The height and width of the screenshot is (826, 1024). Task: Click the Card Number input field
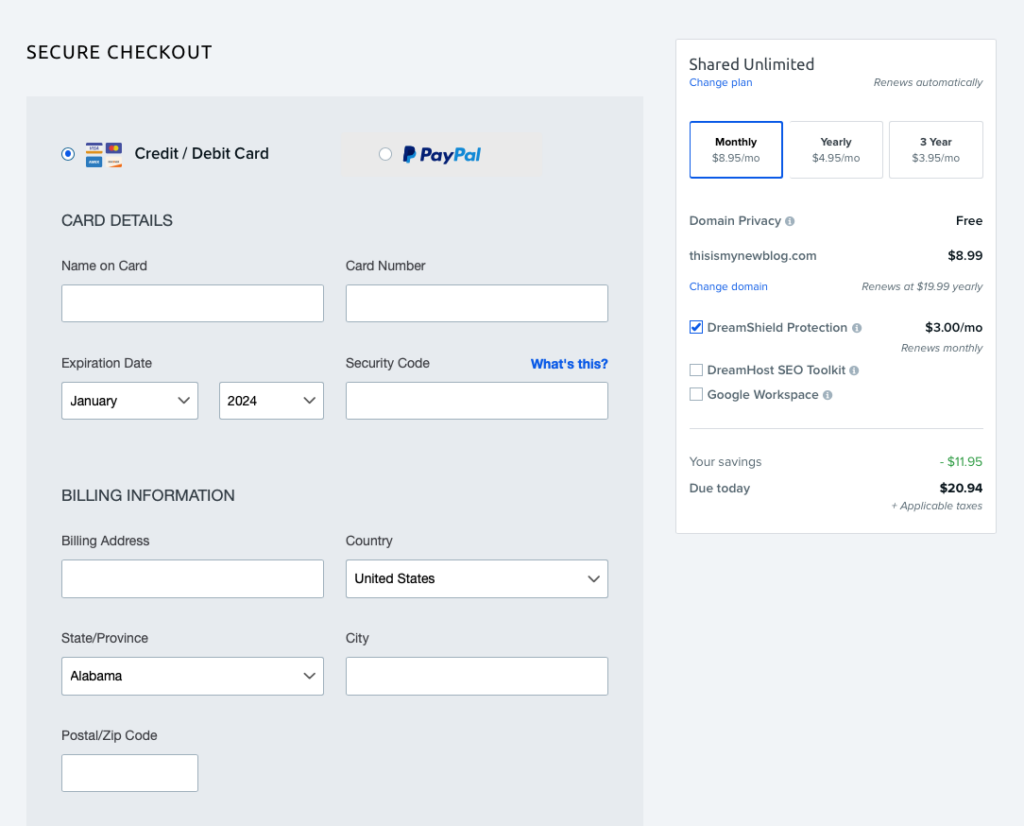(476, 303)
